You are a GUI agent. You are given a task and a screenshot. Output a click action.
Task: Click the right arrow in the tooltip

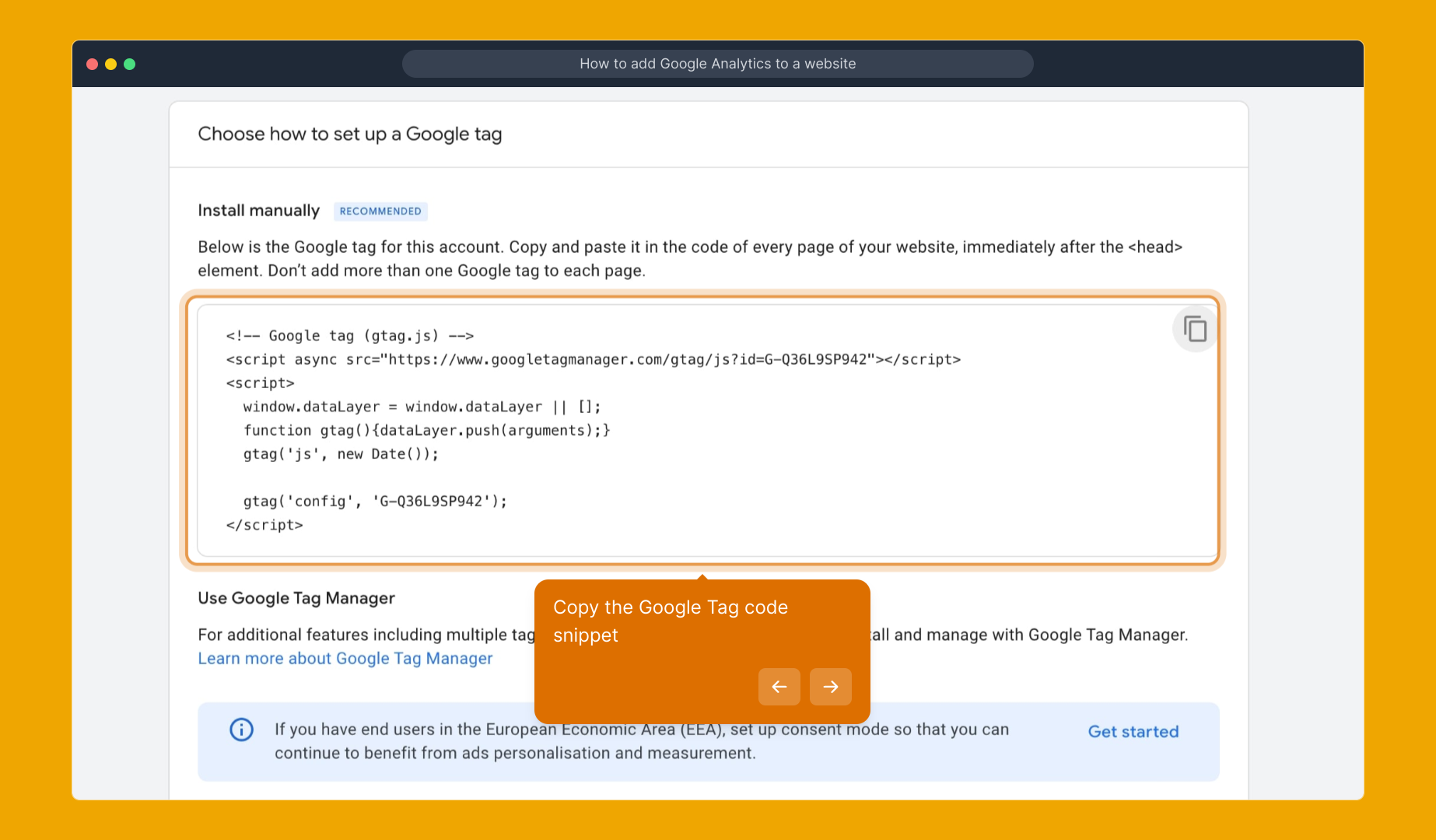[x=830, y=687]
